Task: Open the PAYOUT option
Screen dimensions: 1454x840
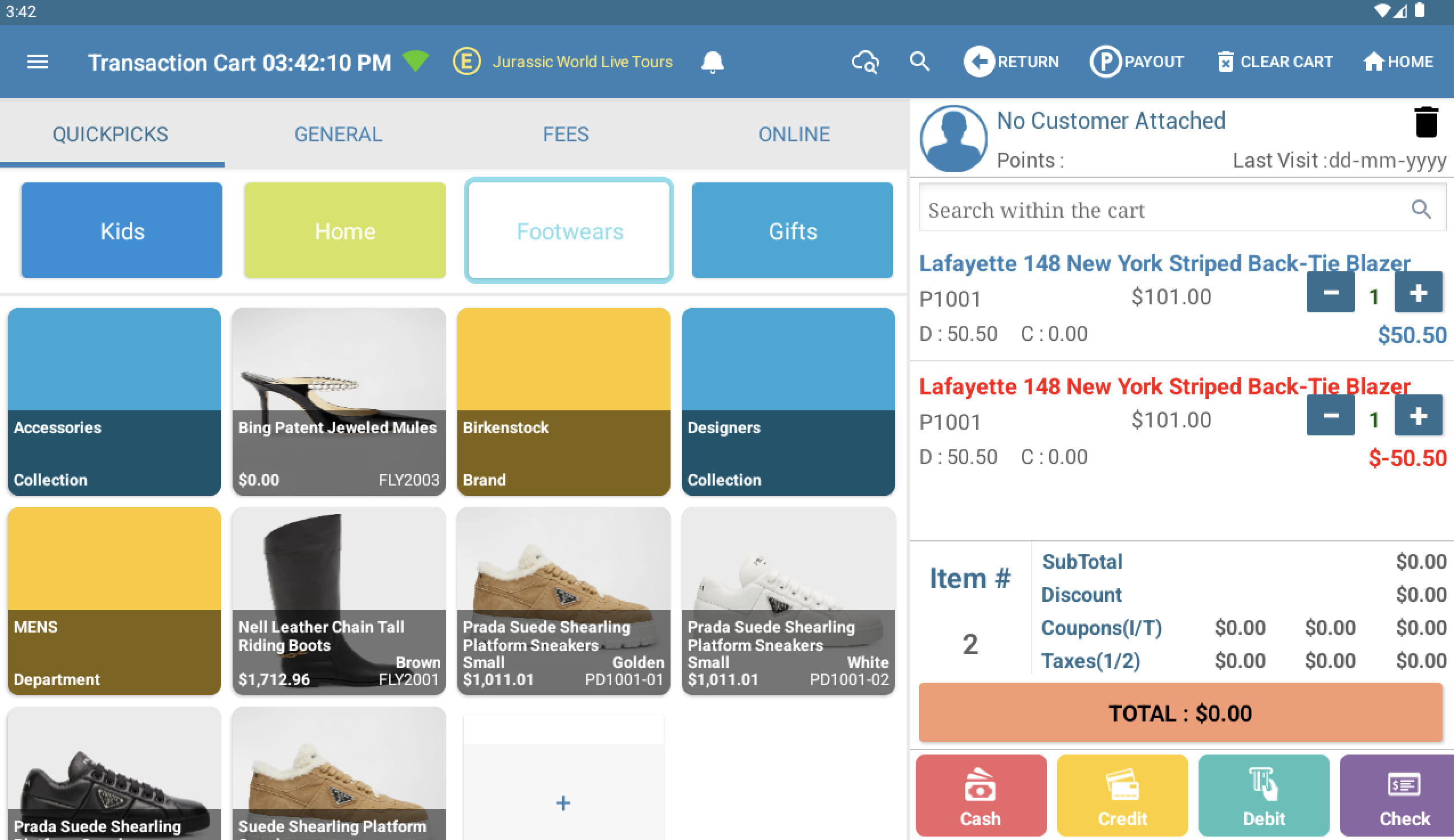Action: pyautogui.click(x=1136, y=62)
